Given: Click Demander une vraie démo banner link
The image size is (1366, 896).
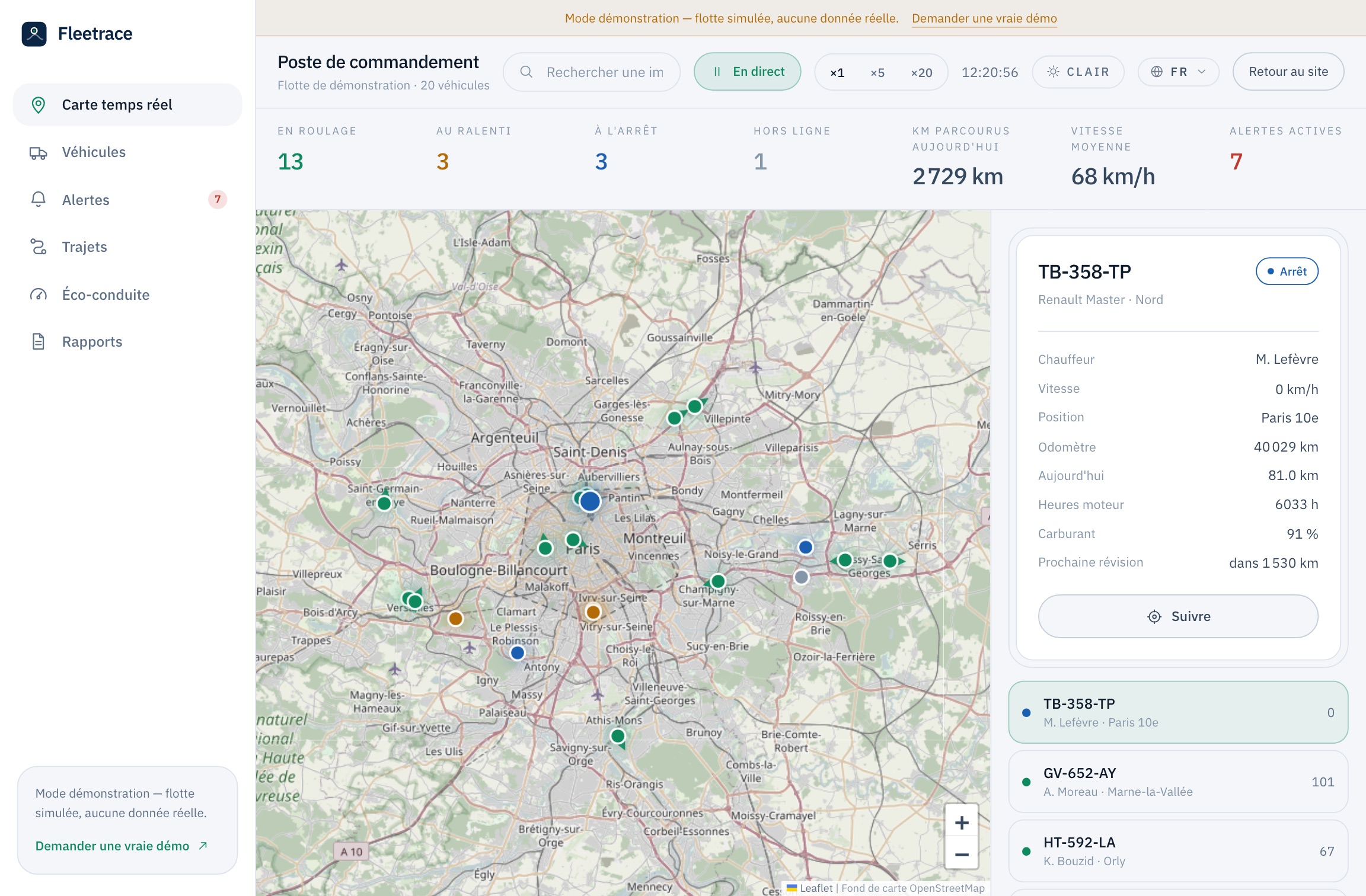Looking at the screenshot, I should click(984, 18).
